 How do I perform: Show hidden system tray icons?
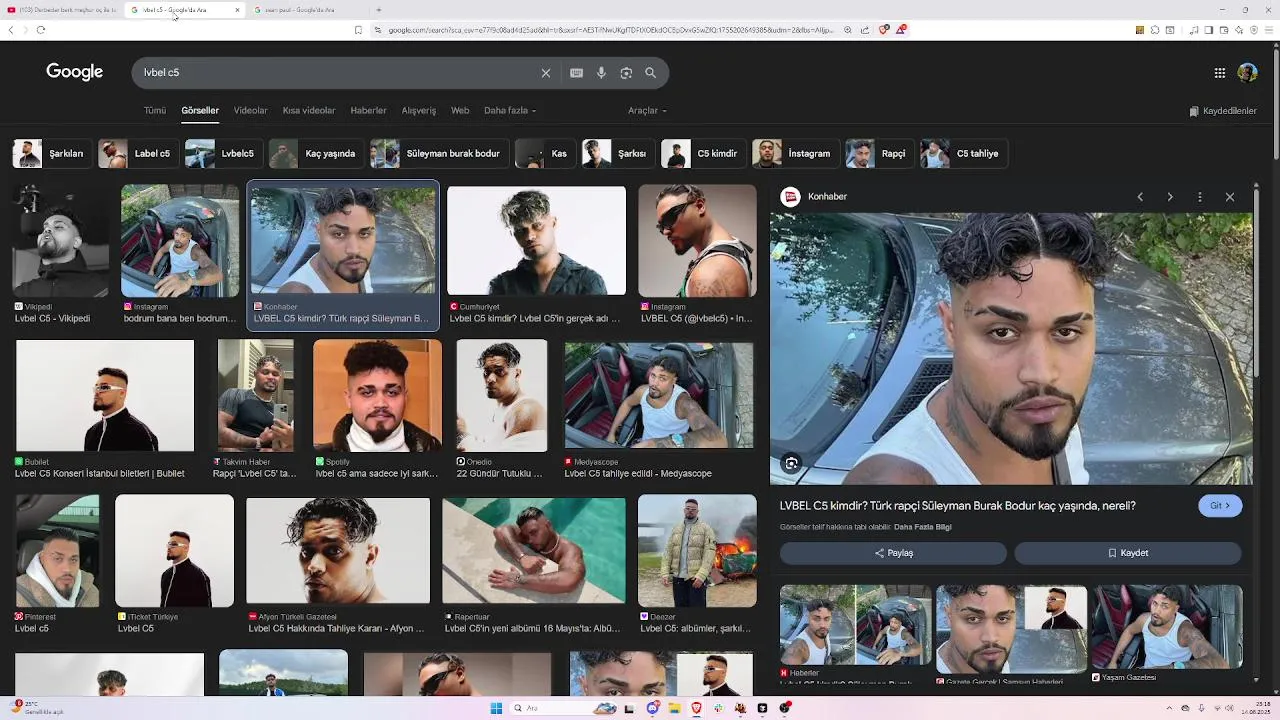[x=1169, y=708]
